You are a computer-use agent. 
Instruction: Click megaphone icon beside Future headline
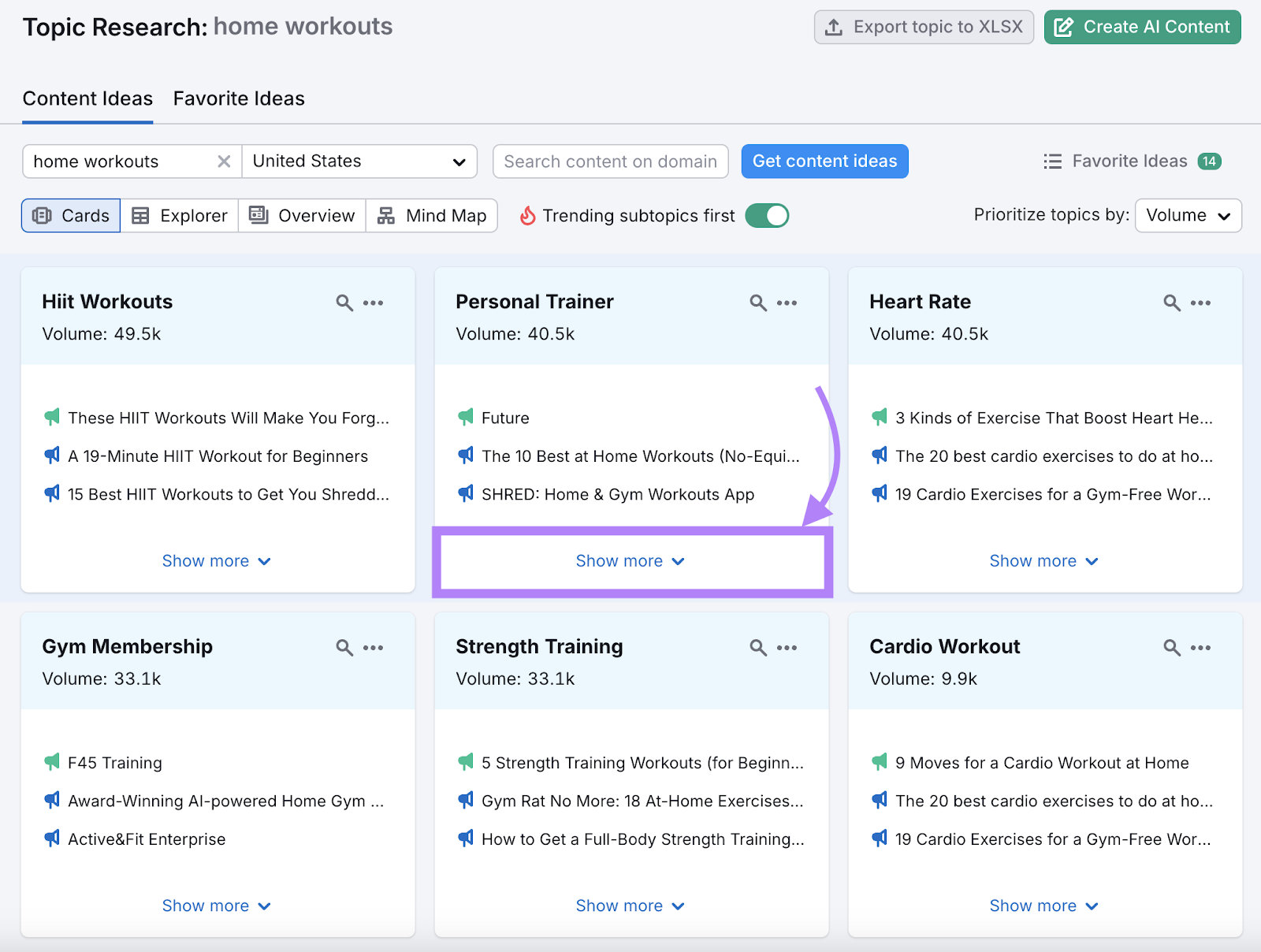(x=466, y=417)
